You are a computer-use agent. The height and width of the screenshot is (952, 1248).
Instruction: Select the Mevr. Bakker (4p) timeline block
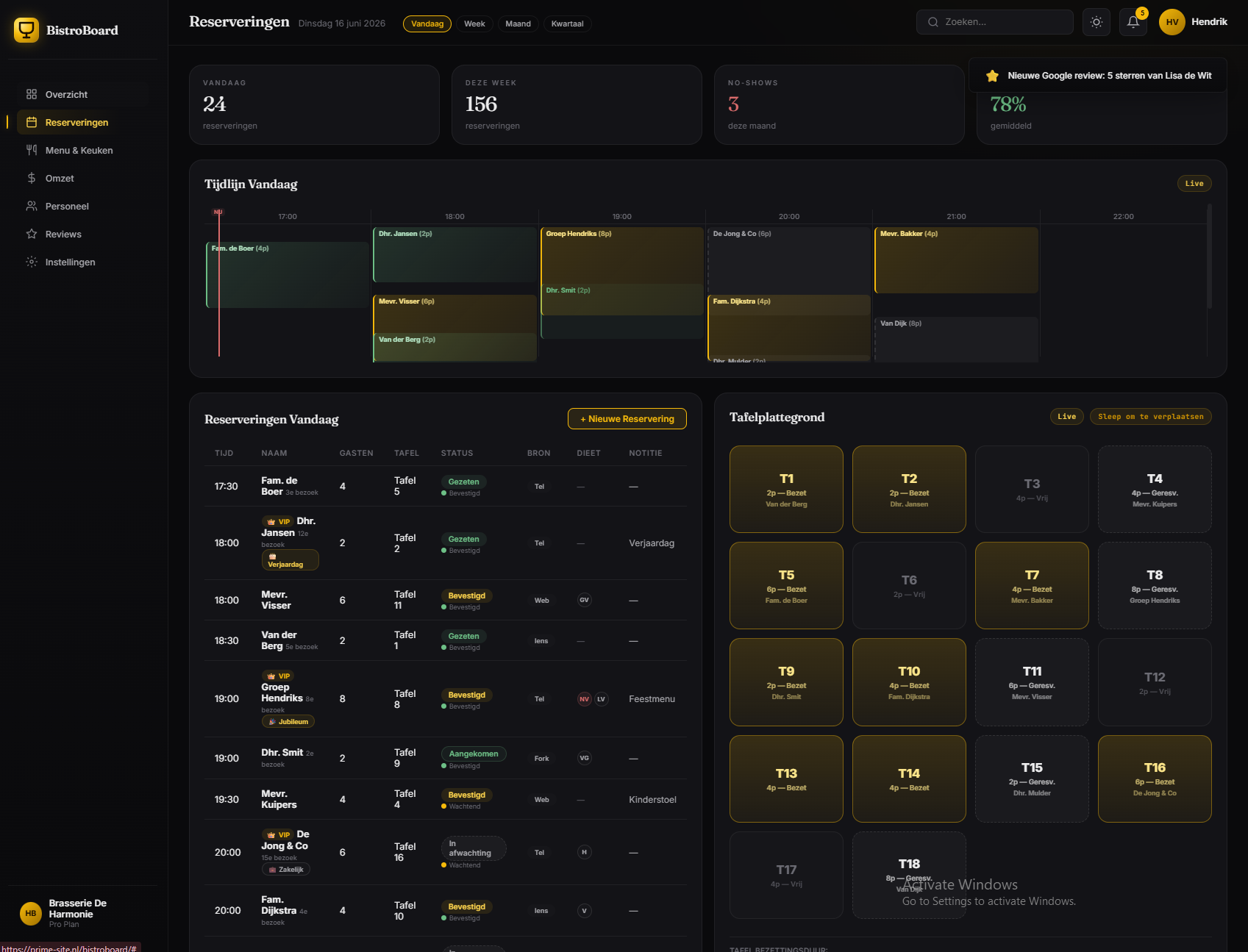pyautogui.click(x=956, y=260)
